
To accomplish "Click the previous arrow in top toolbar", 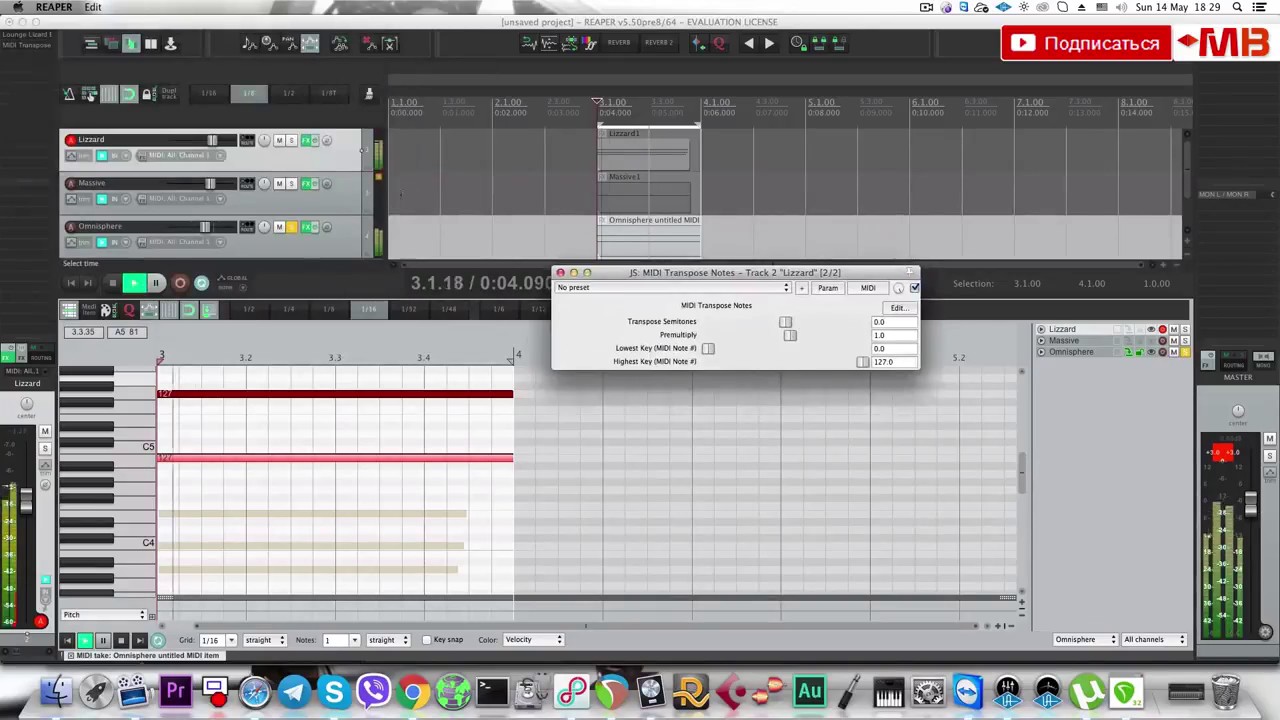I will coord(748,43).
